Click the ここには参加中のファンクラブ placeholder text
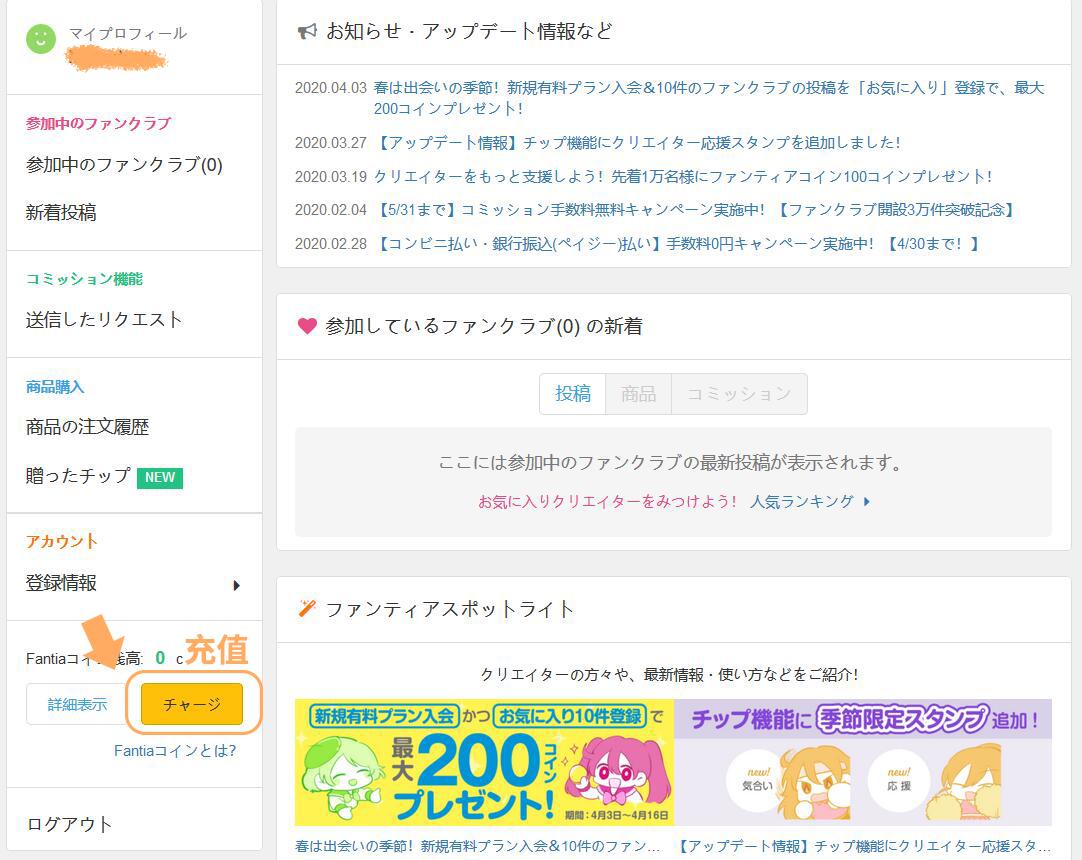The height and width of the screenshot is (860, 1082). coord(673,462)
